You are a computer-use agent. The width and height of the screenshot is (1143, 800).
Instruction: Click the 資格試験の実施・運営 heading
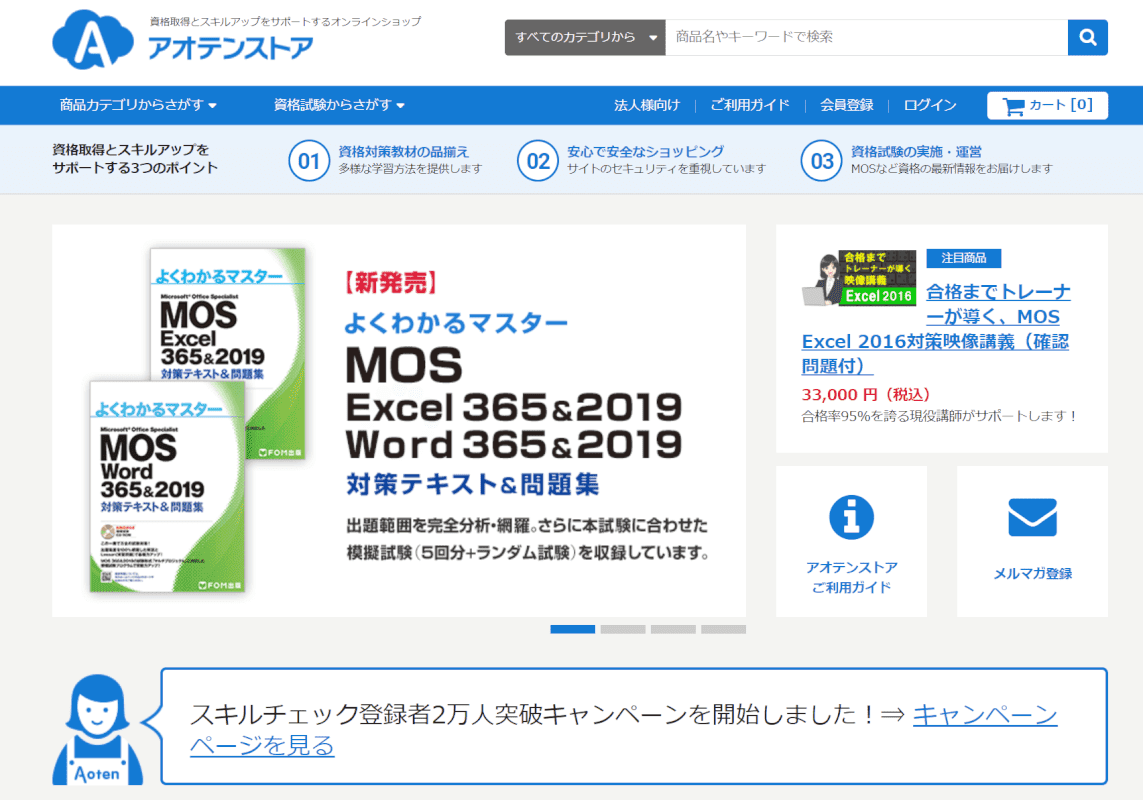[x=916, y=152]
